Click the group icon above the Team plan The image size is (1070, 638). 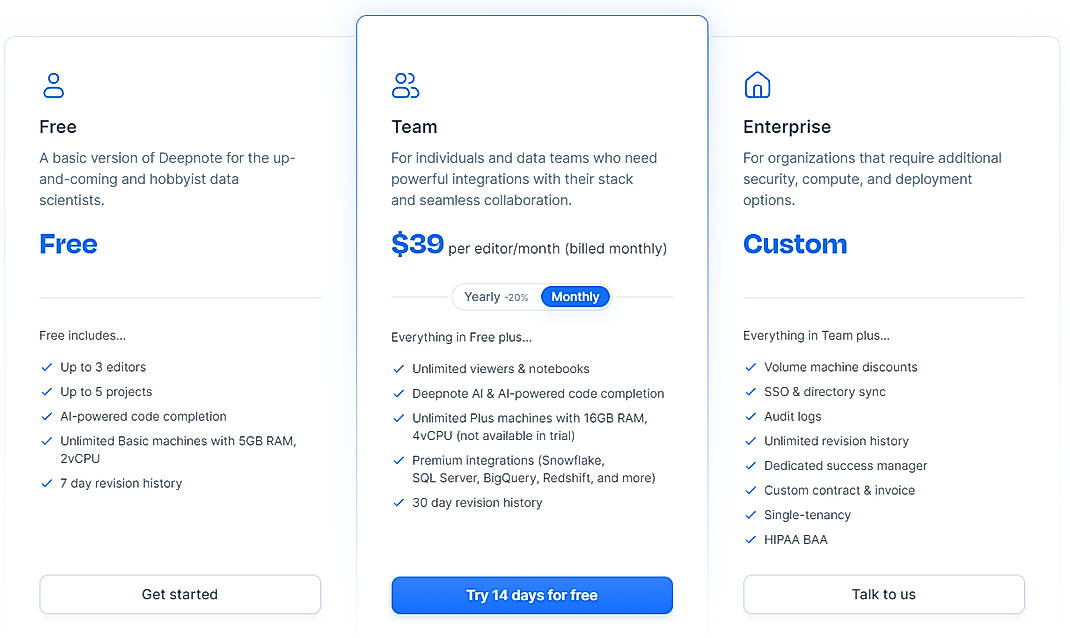pos(405,85)
